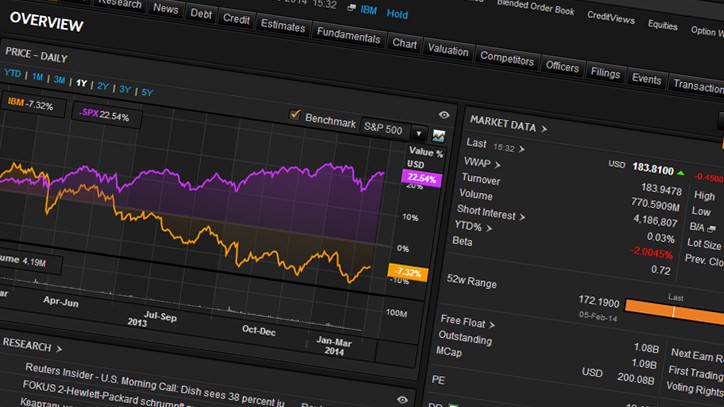Click the 52-week low value 172.1900
Screen dimensions: 724x407
pyautogui.click(x=598, y=302)
